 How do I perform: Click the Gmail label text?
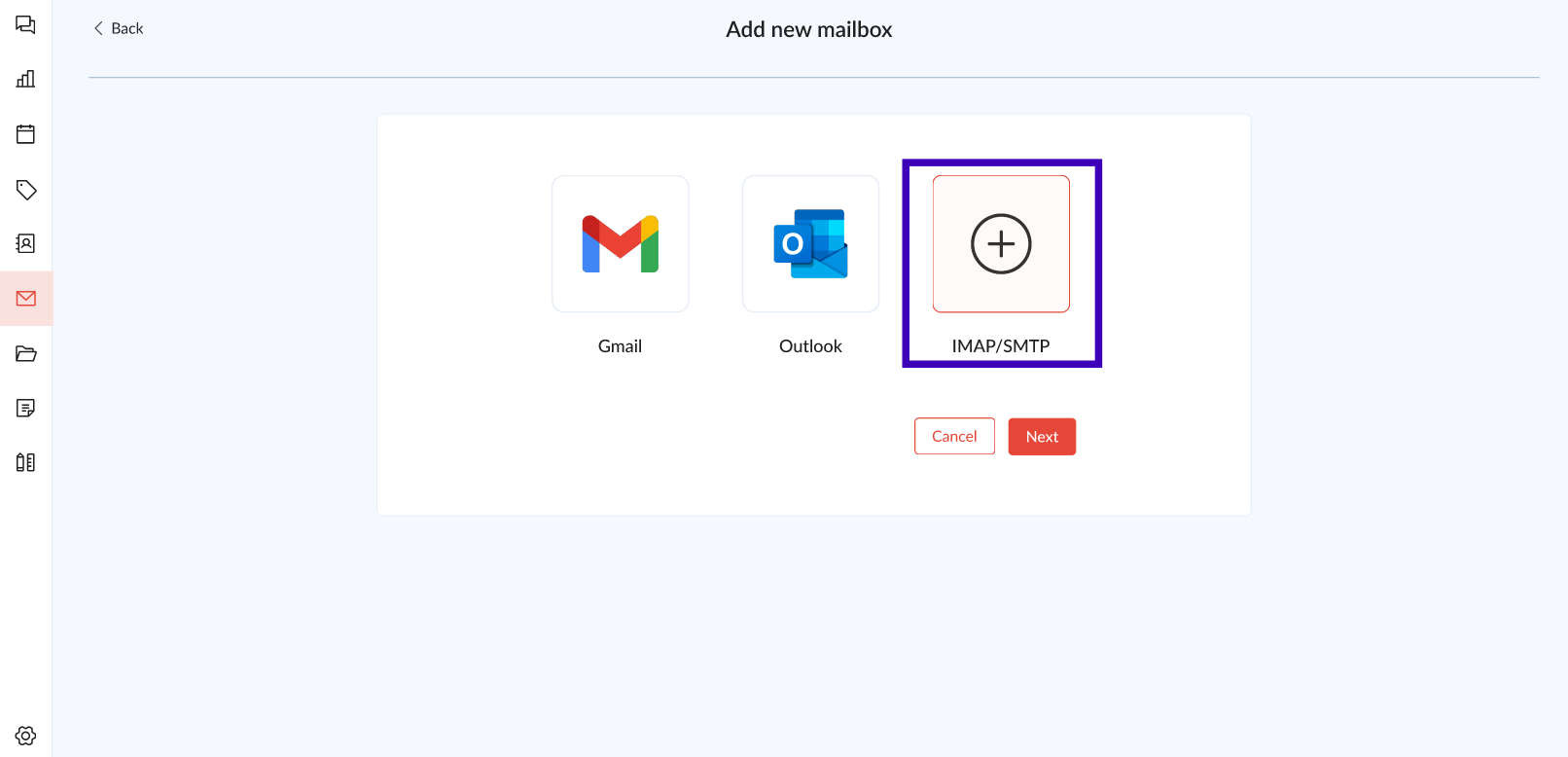(620, 346)
